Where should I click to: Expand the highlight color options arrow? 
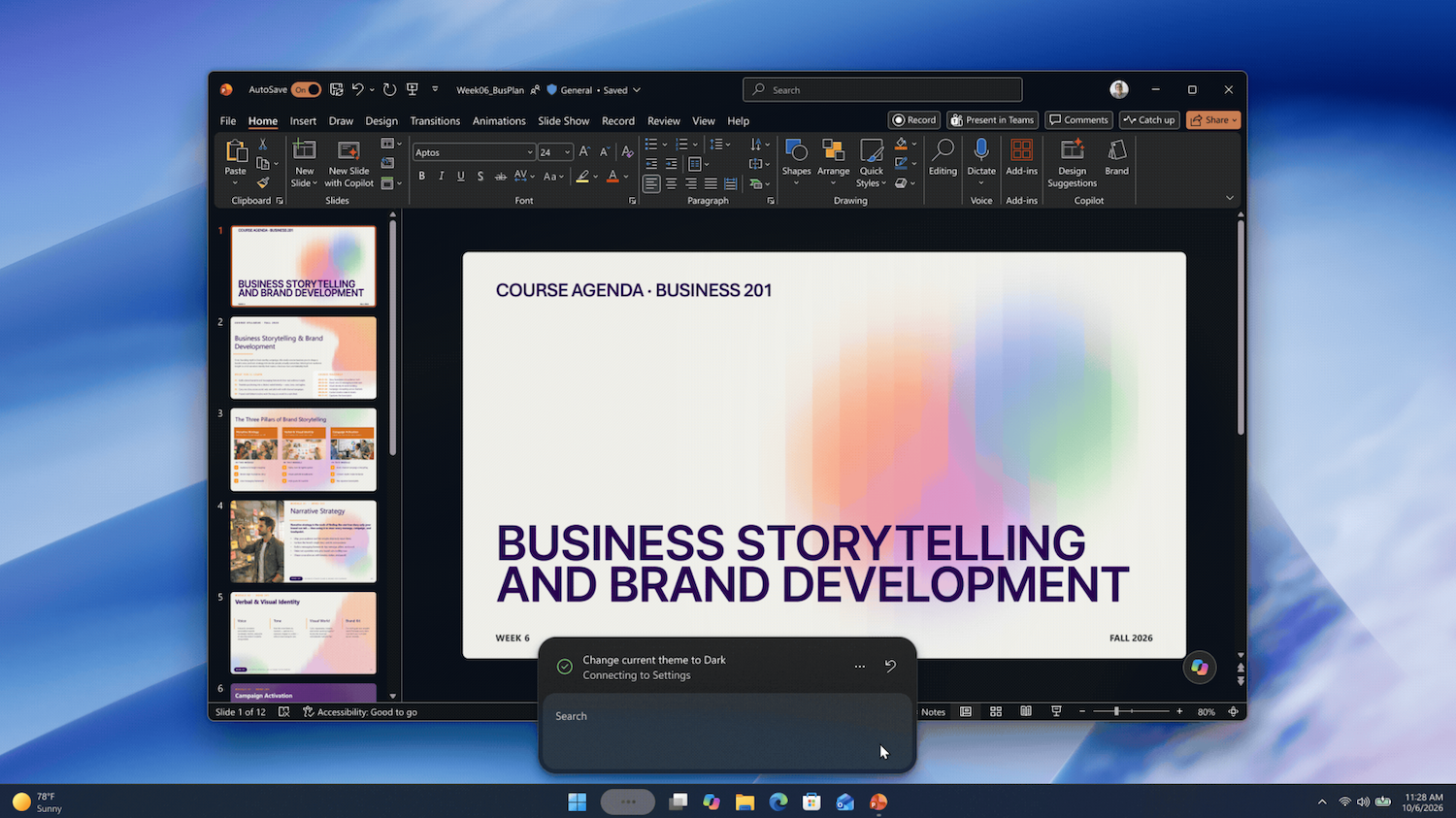coord(597,177)
